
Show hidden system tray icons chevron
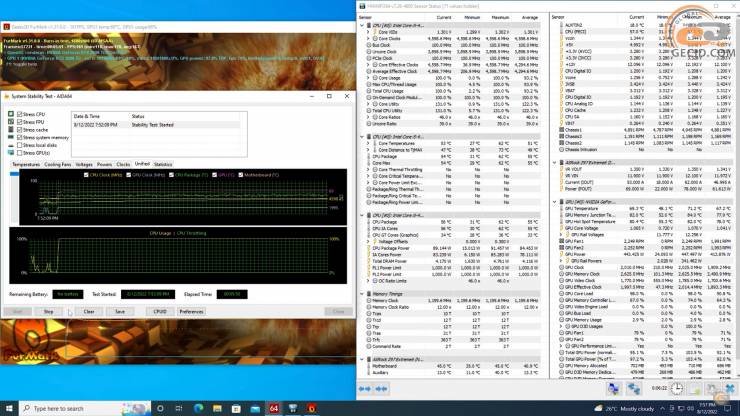662,408
